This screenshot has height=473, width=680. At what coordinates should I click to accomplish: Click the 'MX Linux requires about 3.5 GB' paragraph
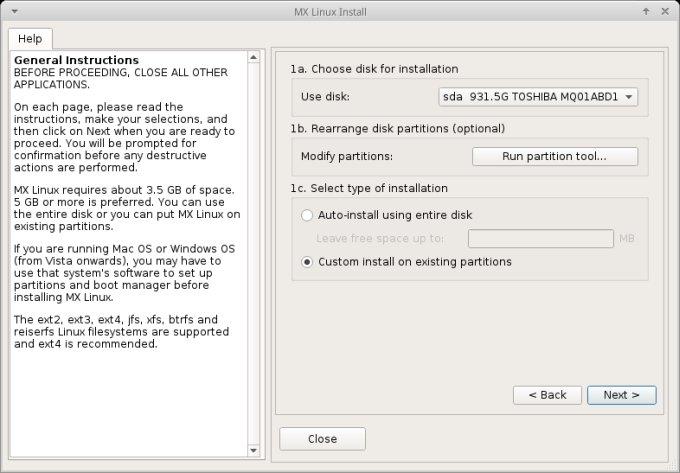pos(127,208)
